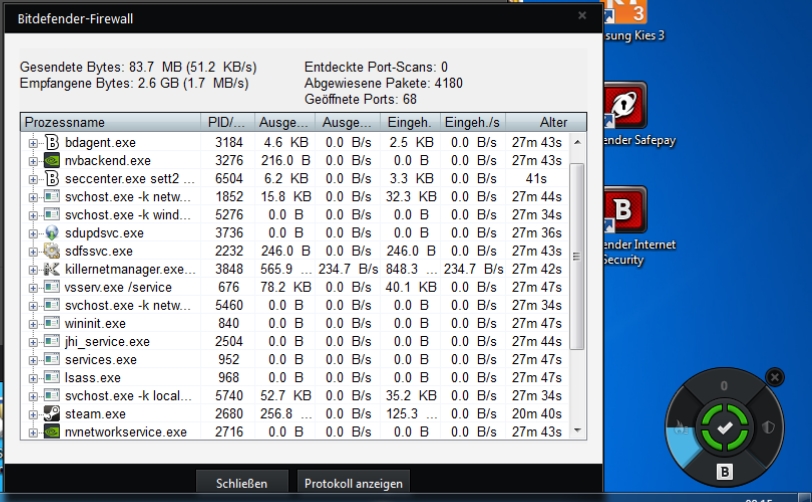
Task: Click the '0' counter segment on the widget
Action: click(724, 385)
